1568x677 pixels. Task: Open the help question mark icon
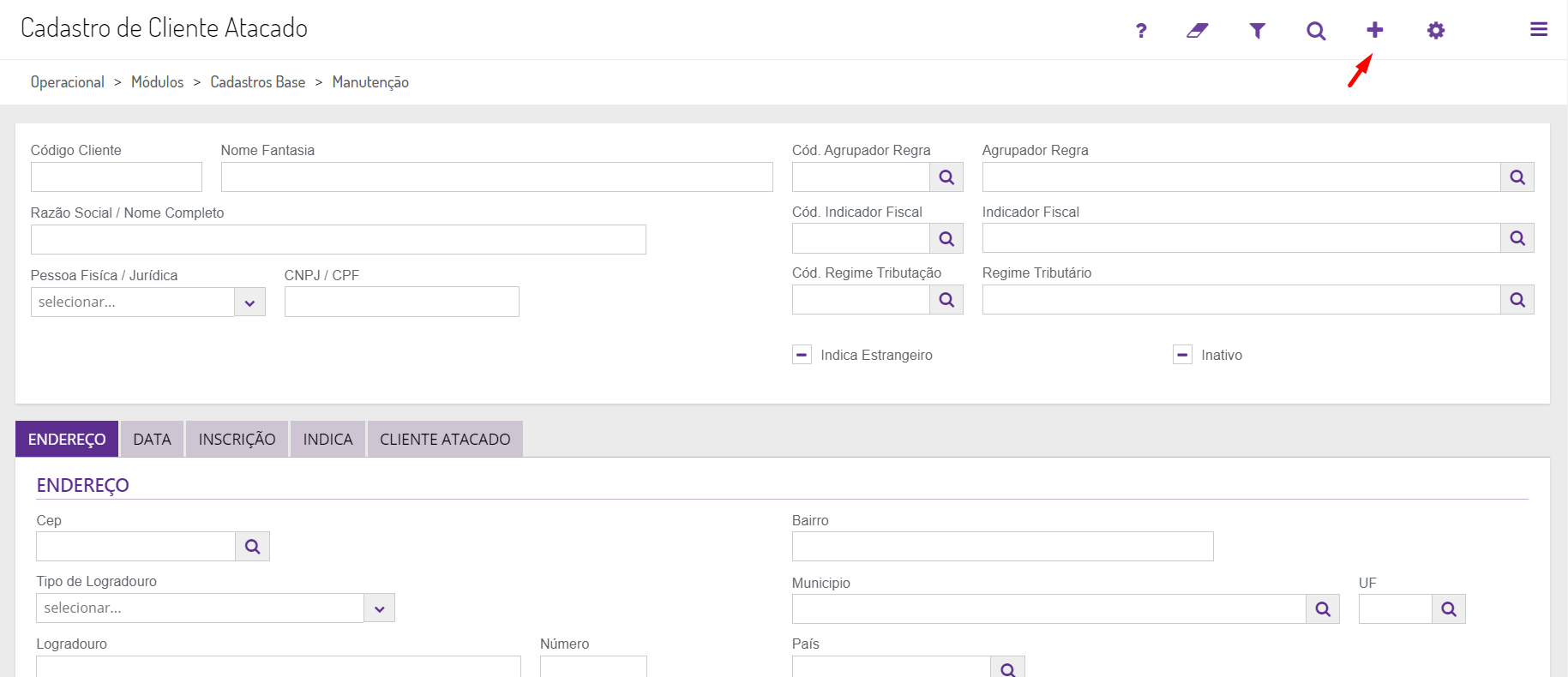coord(1141,31)
